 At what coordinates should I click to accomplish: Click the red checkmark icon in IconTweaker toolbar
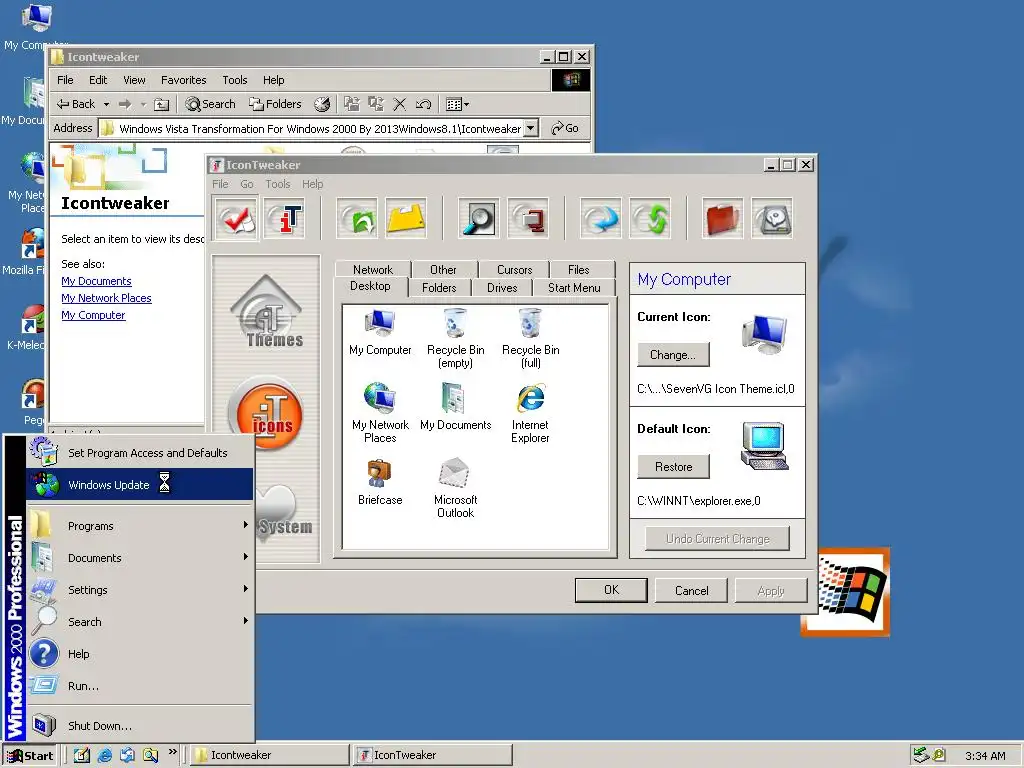236,218
